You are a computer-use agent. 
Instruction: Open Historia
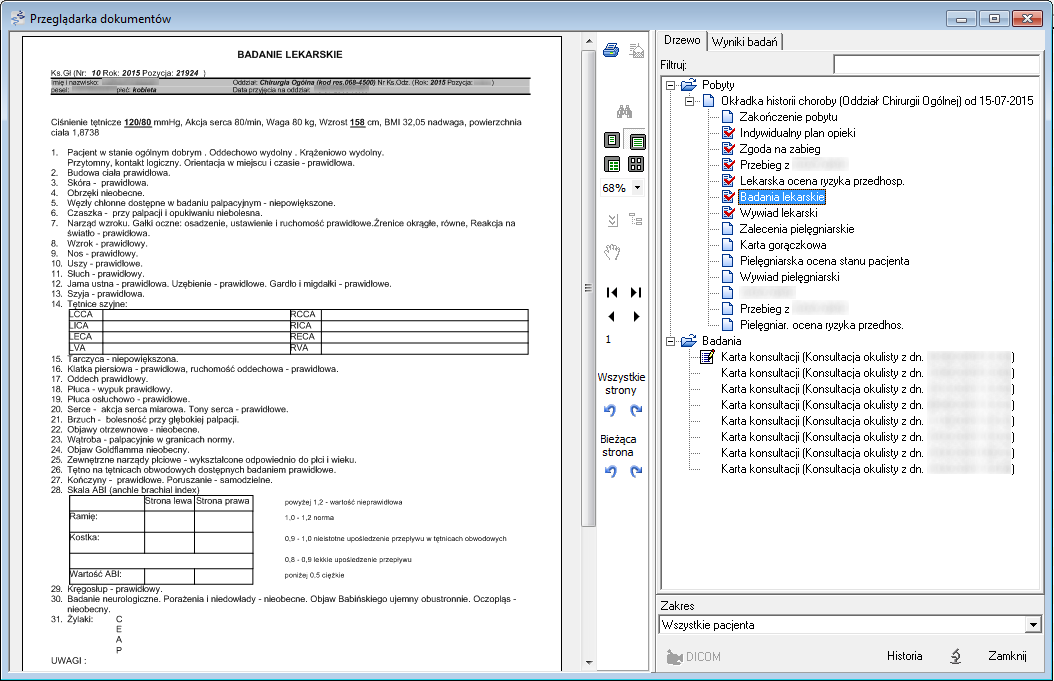point(904,656)
